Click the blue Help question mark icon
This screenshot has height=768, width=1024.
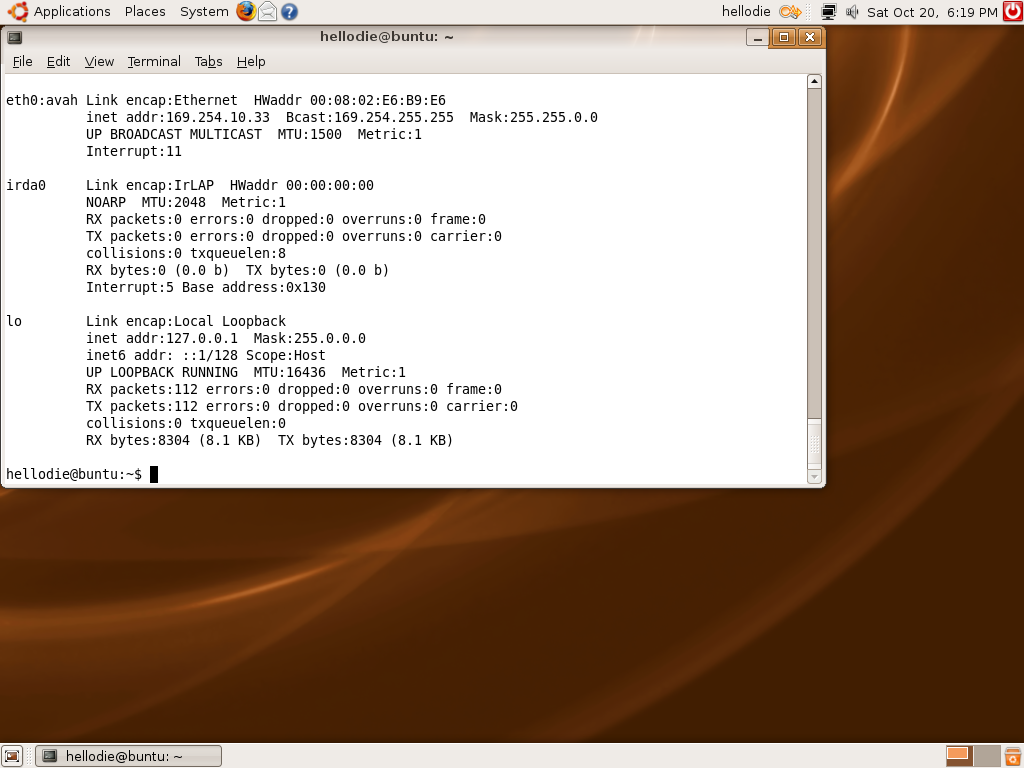pyautogui.click(x=289, y=12)
